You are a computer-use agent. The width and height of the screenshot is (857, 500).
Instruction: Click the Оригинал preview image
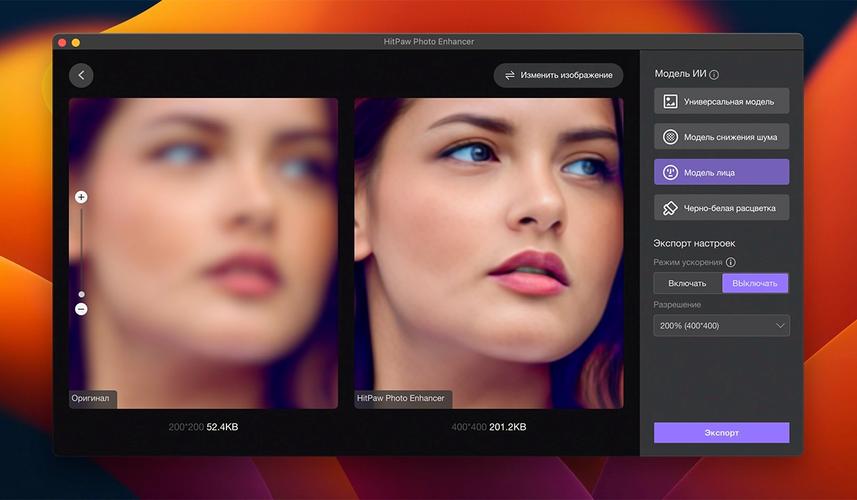point(203,253)
